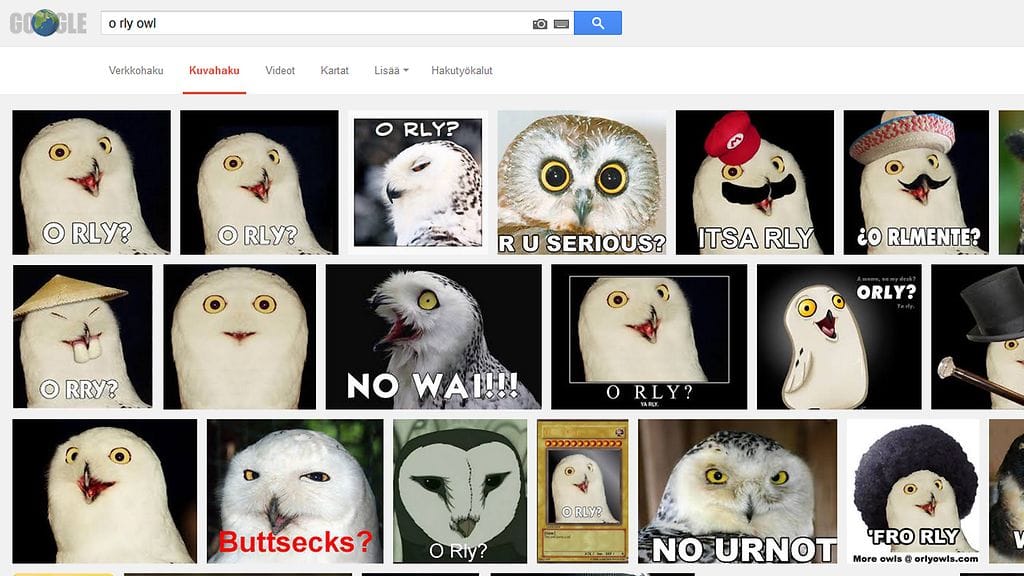Image resolution: width=1024 pixels, height=576 pixels.
Task: Open the 'R U SERIOUS?' owl image
Action: pos(581,182)
